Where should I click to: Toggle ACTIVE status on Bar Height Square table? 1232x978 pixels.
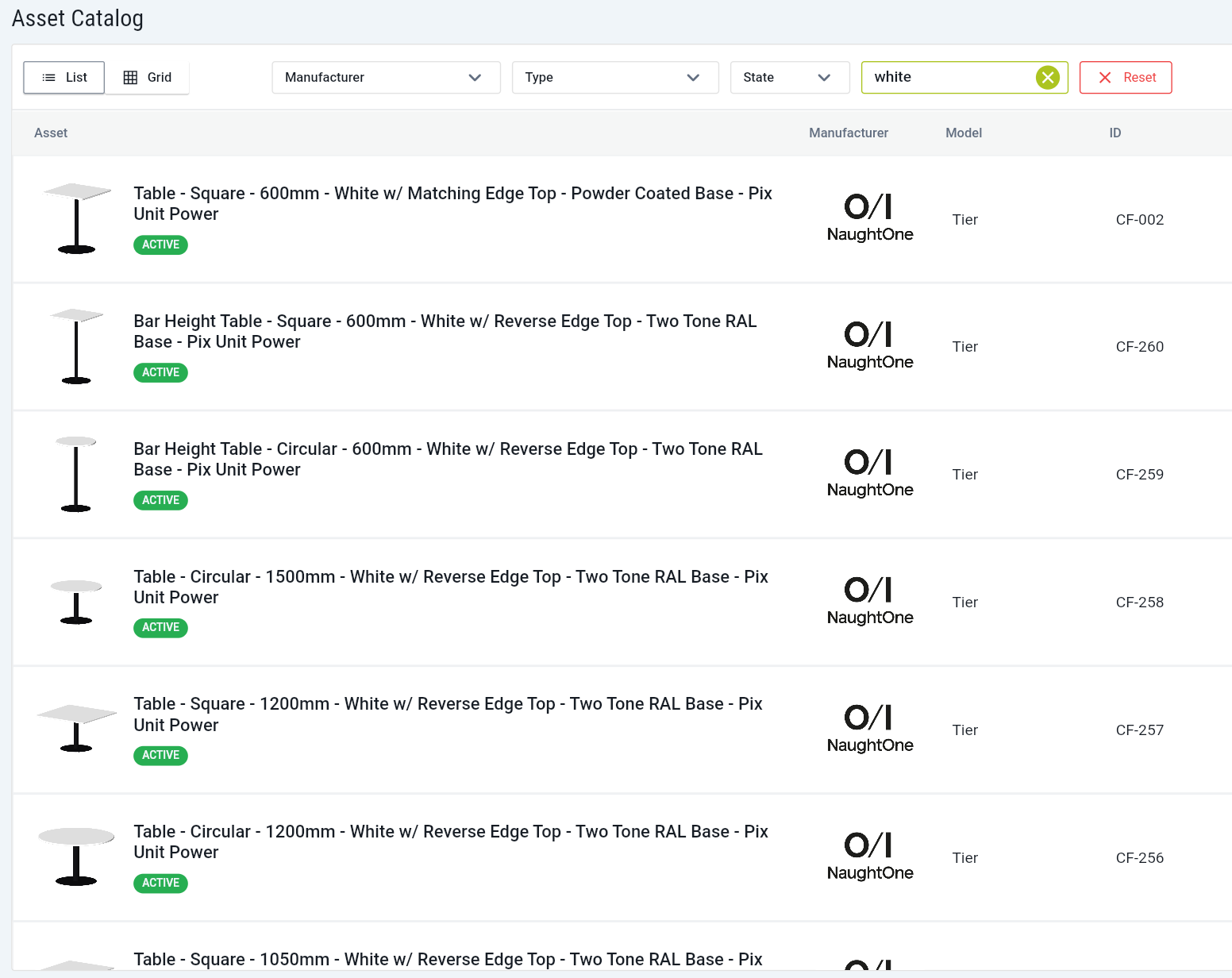pyautogui.click(x=160, y=372)
